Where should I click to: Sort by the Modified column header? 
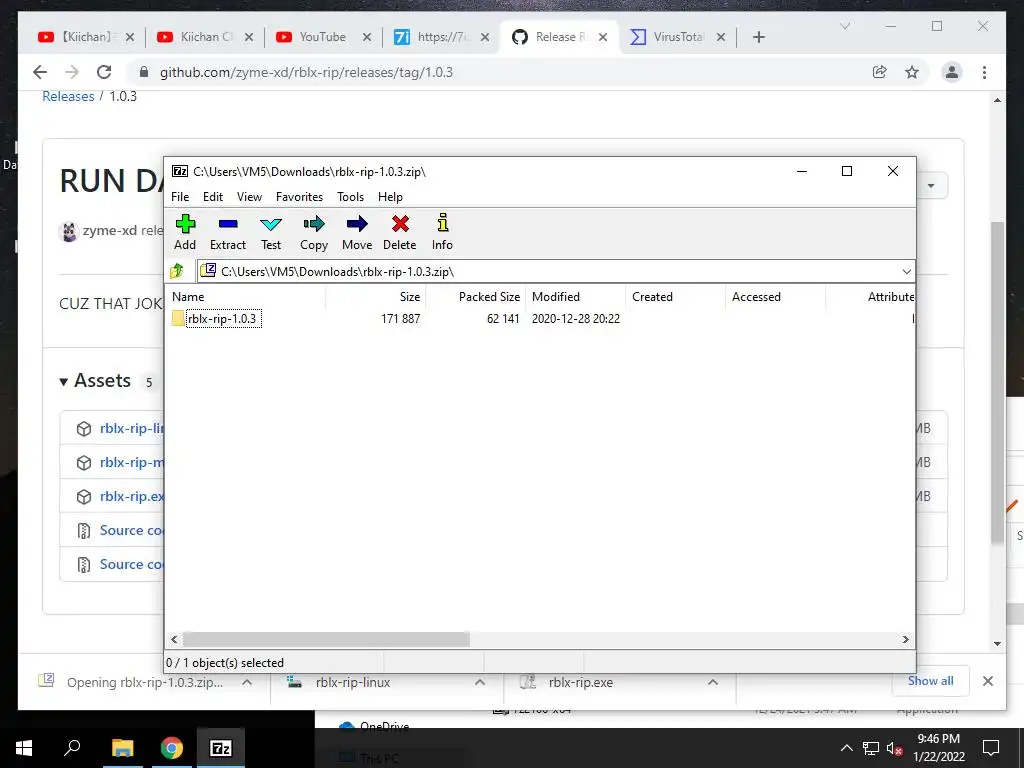[575, 296]
